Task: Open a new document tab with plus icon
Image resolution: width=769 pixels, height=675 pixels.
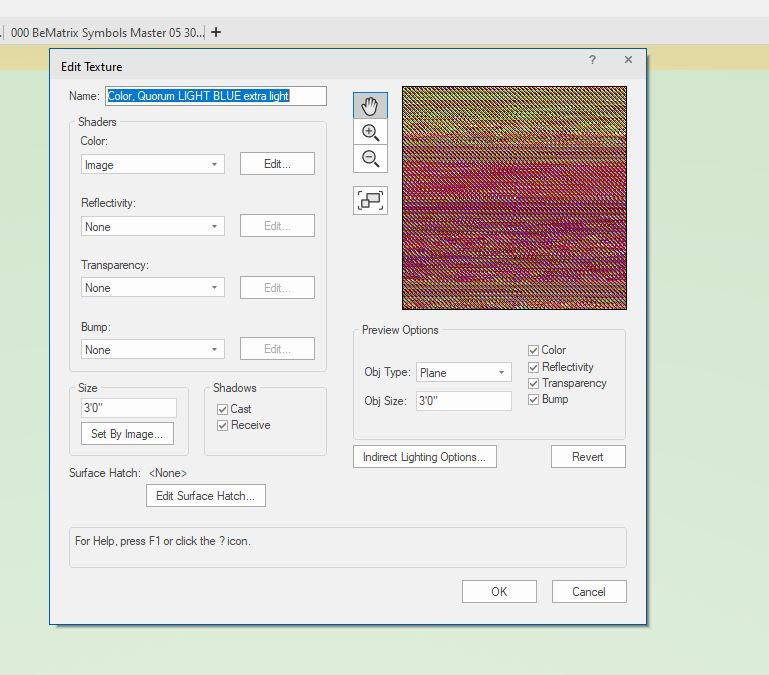Action: (216, 32)
